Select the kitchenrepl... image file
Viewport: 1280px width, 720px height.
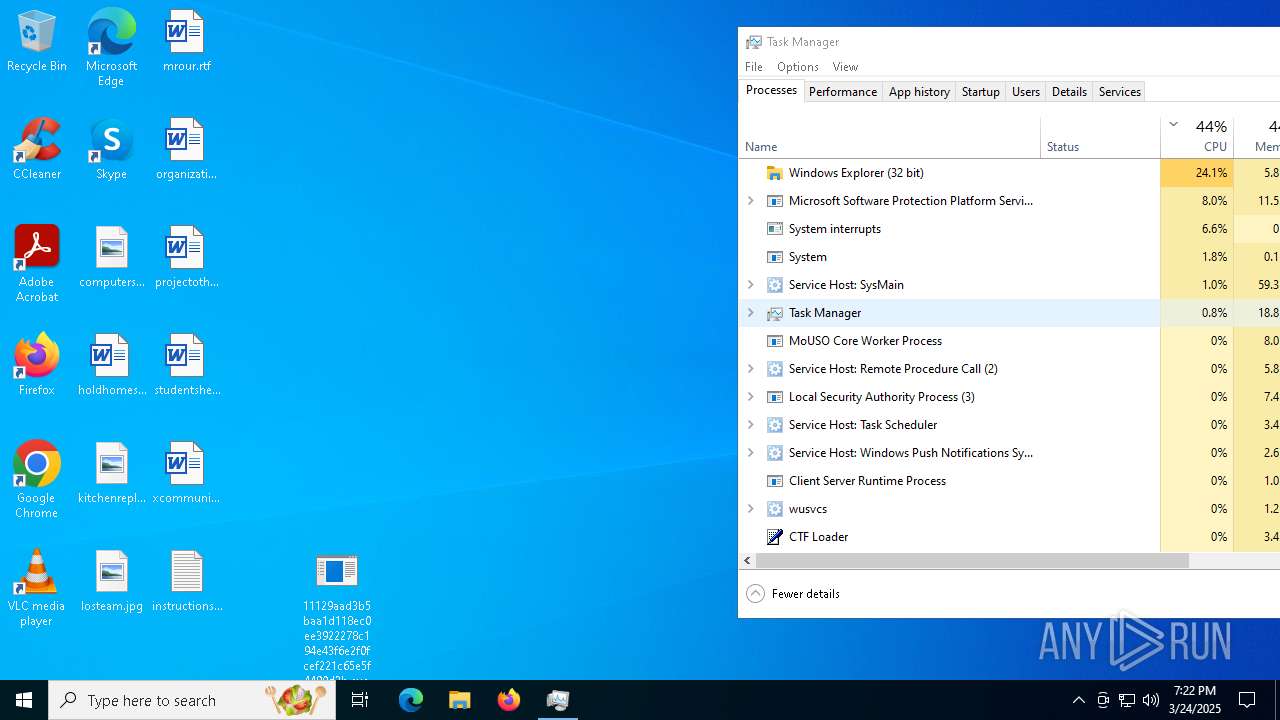pyautogui.click(x=111, y=473)
